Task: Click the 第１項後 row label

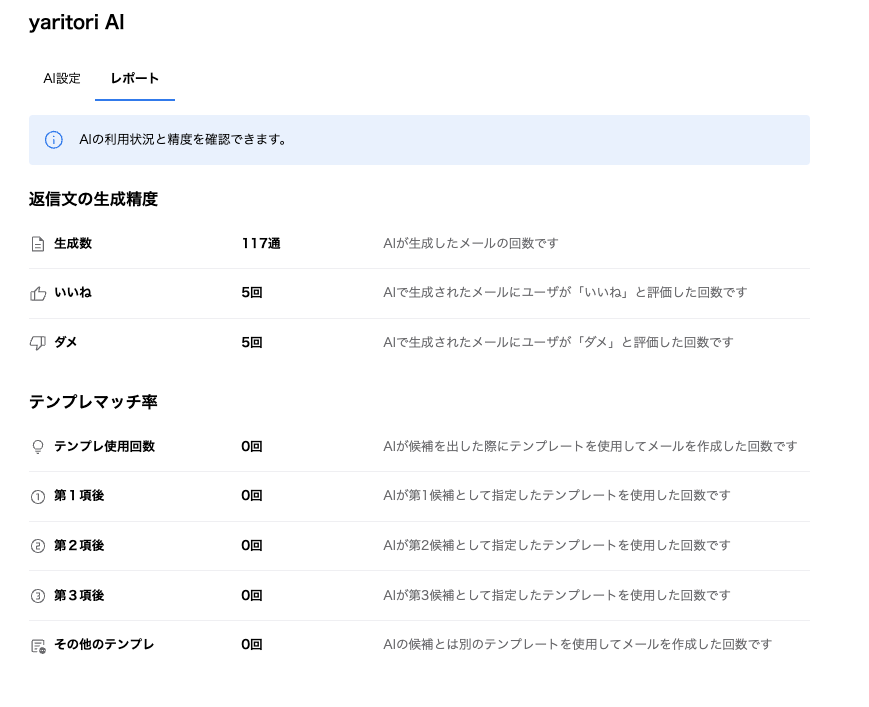Action: [x=79, y=495]
